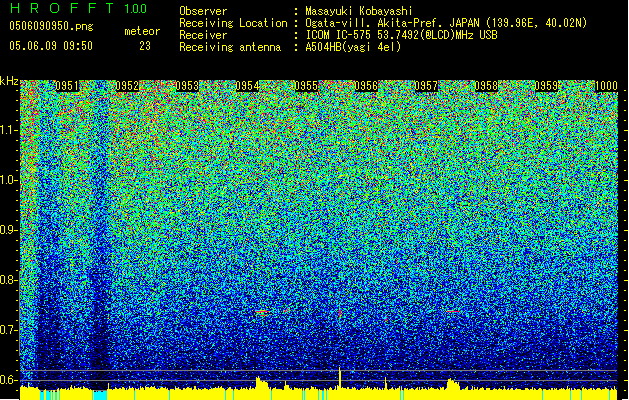Viewport: 629px width, 400px height.
Task: Click the red meteor echo near 0954
Action: coord(263,312)
